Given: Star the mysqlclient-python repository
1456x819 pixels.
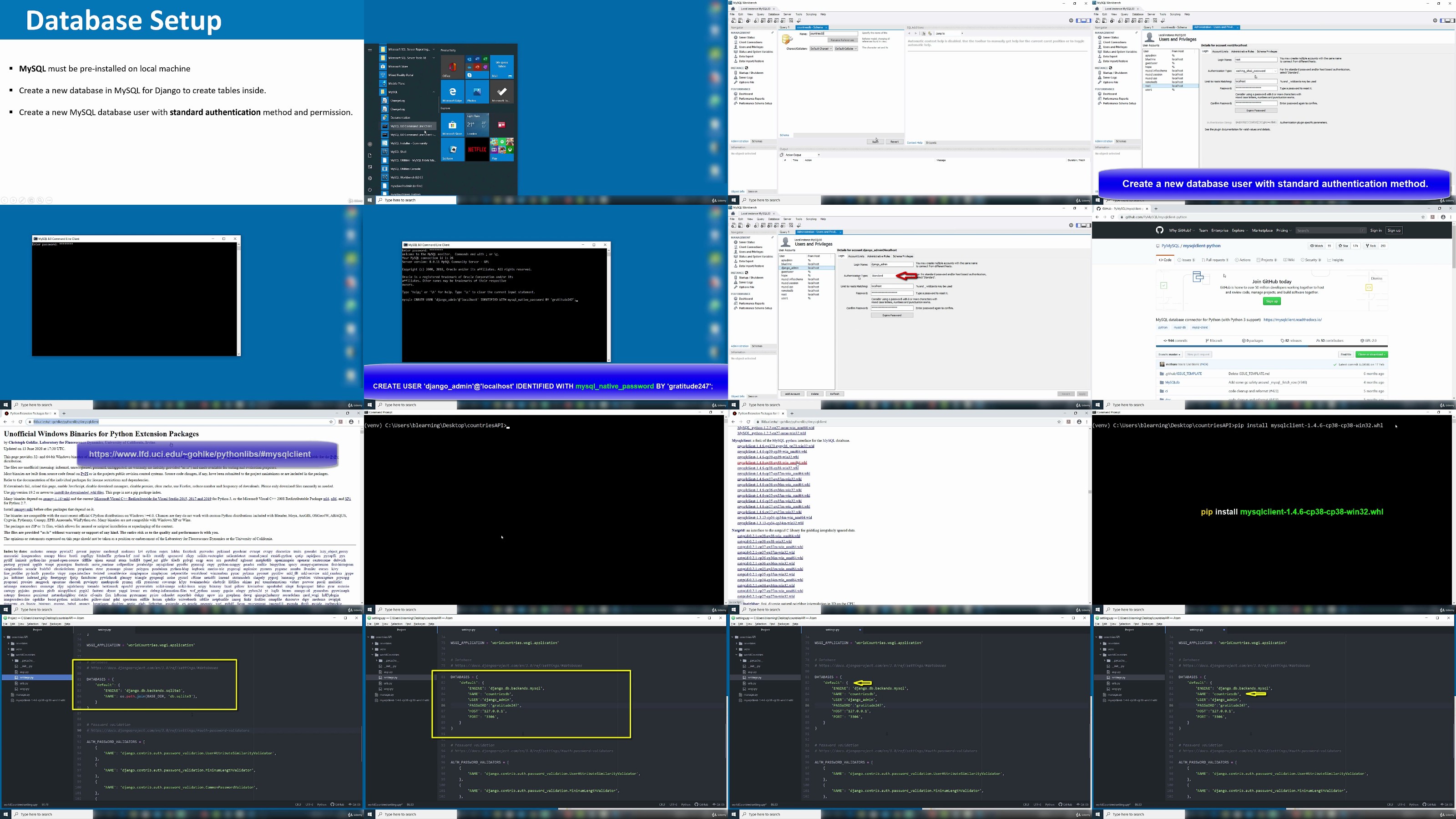Looking at the screenshot, I should (1344, 246).
